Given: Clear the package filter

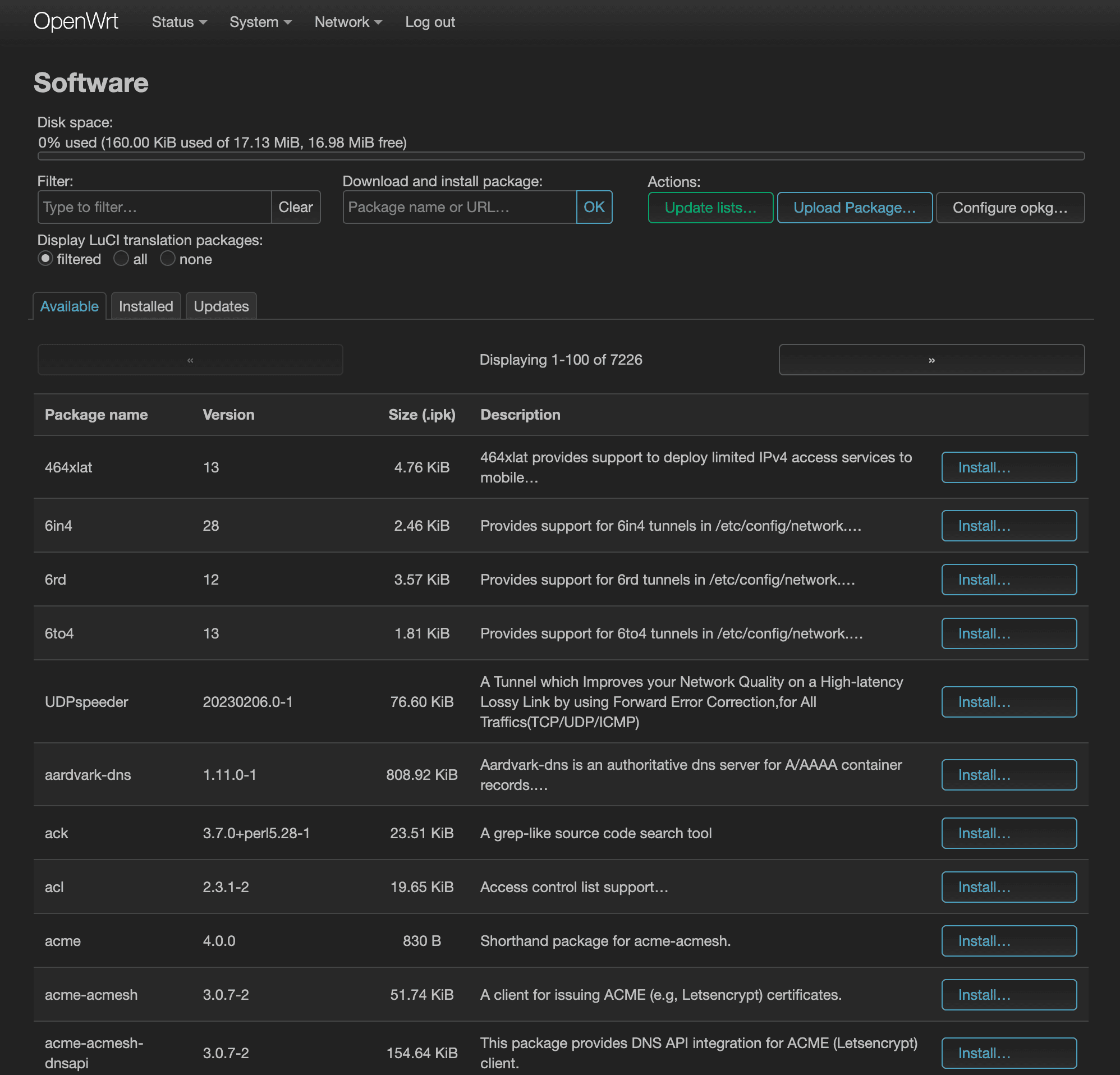Looking at the screenshot, I should [295, 207].
